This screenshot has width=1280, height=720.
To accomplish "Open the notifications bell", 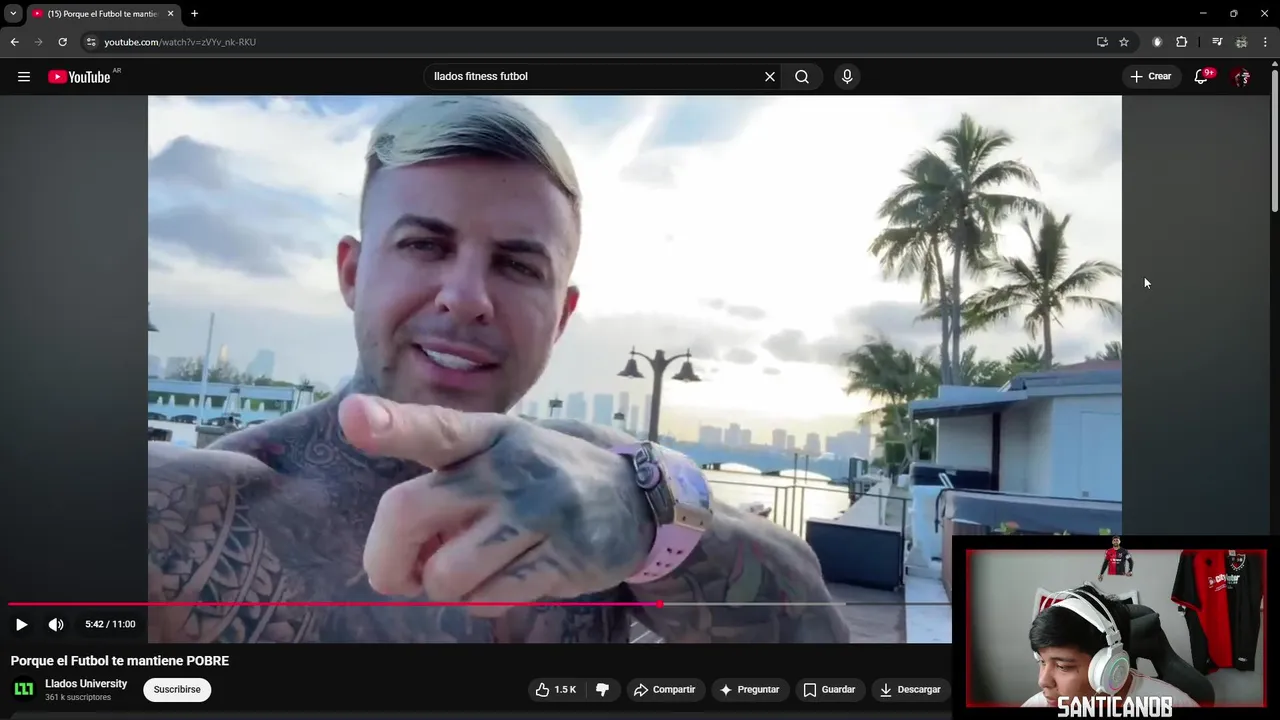I will (x=1202, y=77).
